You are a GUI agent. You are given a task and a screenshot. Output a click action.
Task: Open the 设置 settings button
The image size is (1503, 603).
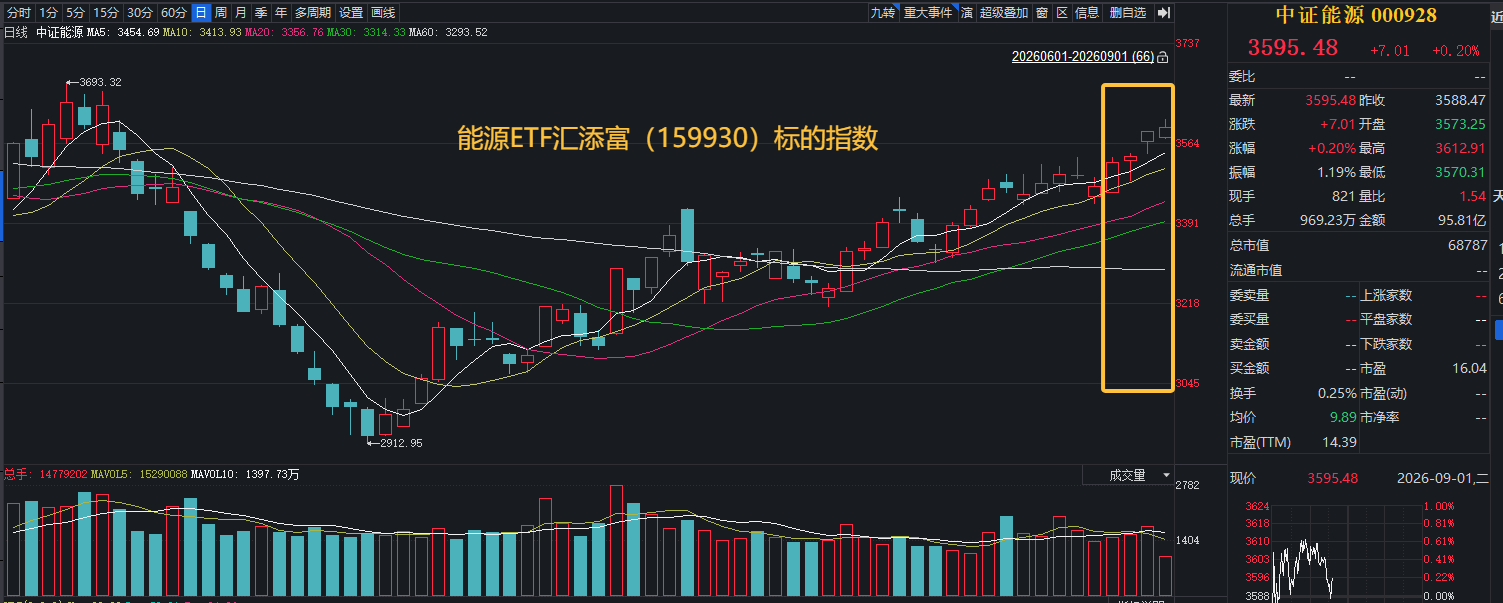(351, 13)
